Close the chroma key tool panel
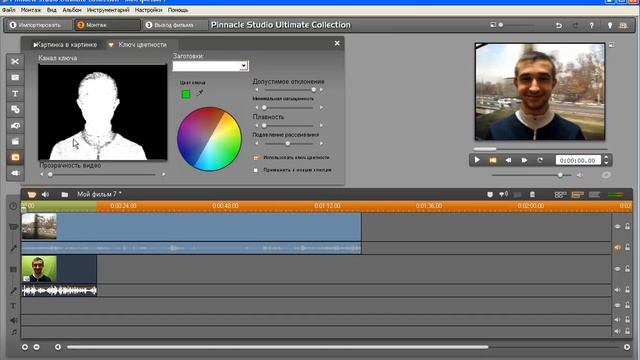The width and height of the screenshot is (640, 360). [337, 43]
